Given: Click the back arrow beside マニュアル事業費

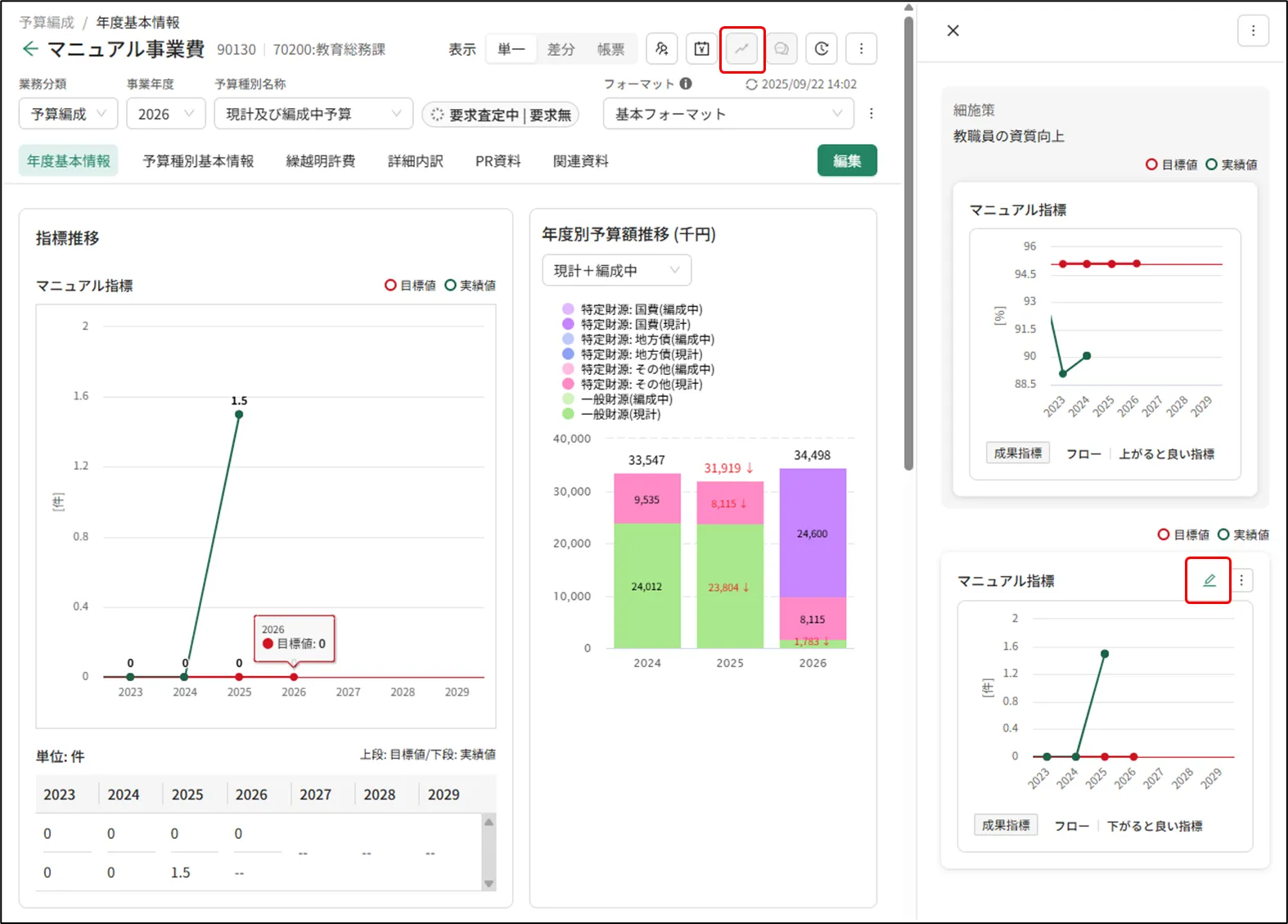Looking at the screenshot, I should 30,49.
